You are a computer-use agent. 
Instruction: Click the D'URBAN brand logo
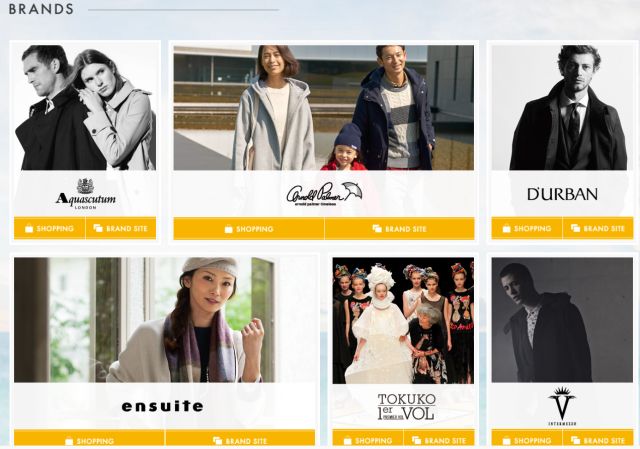(562, 194)
